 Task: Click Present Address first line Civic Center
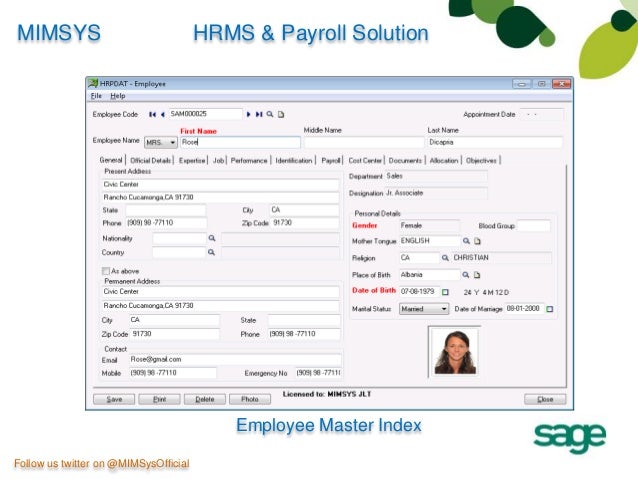(220, 184)
